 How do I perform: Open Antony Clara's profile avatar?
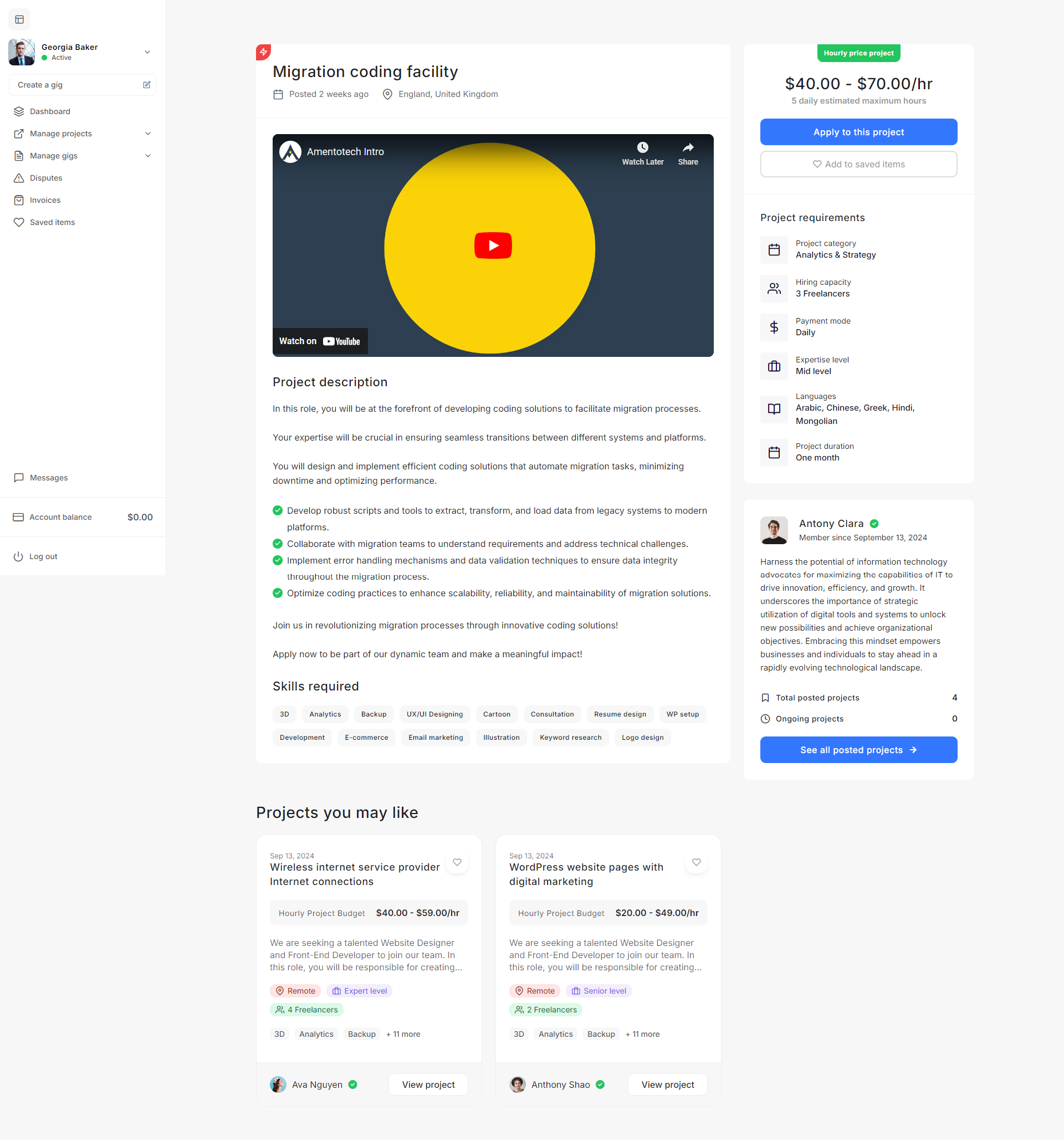pos(774,530)
